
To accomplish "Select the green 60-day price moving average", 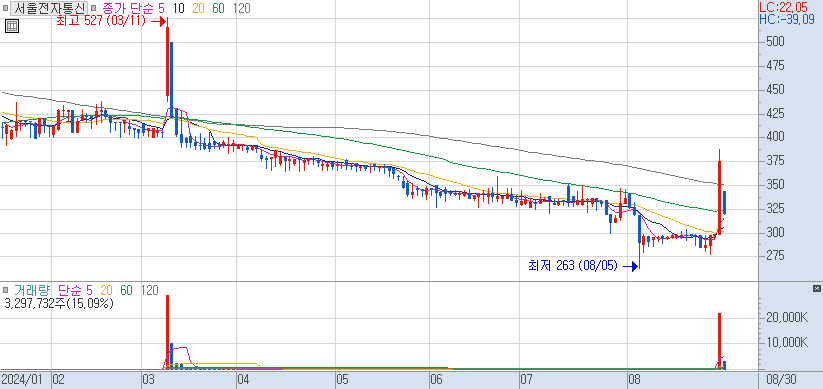I will point(218,8).
